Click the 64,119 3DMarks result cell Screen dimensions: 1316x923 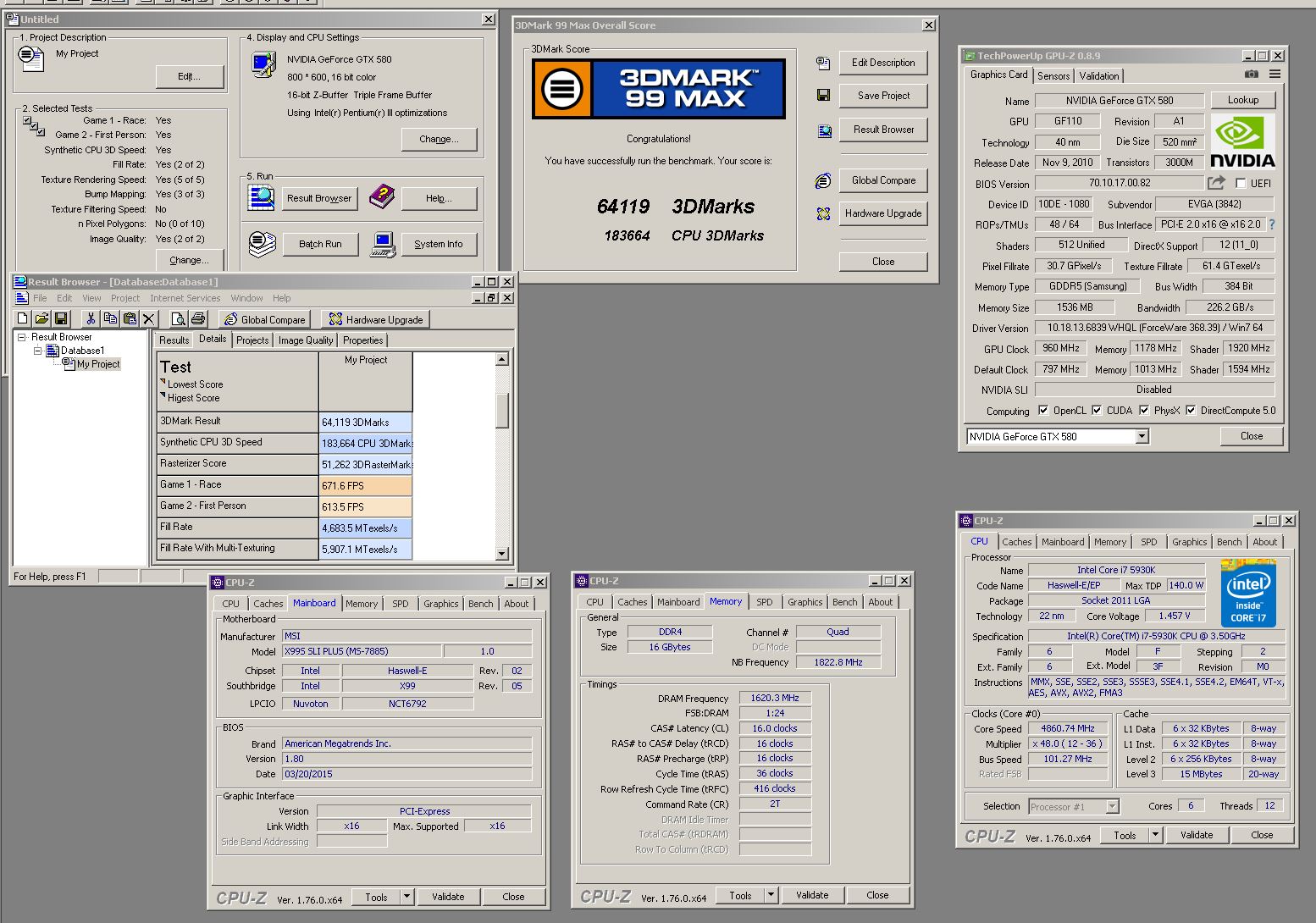pos(366,423)
